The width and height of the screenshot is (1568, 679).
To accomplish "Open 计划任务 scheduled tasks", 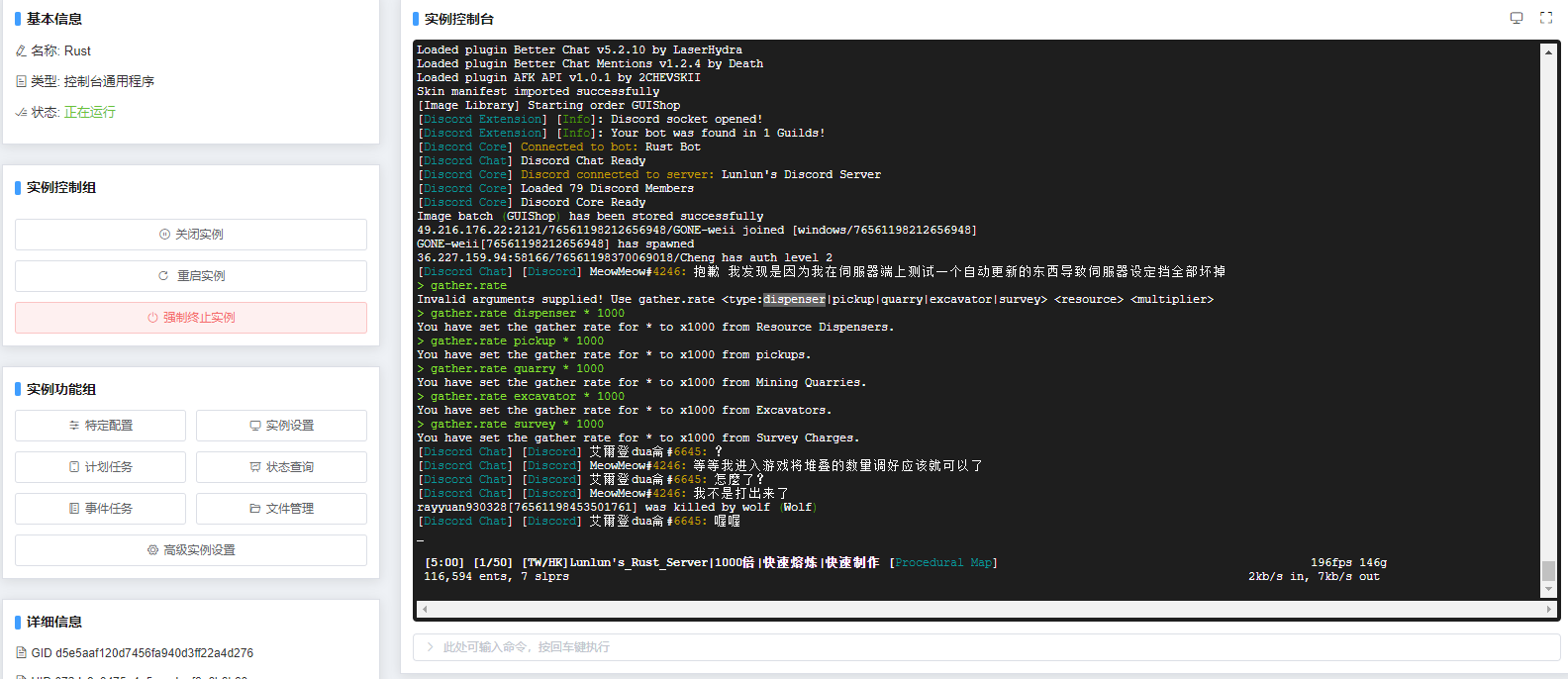I will pos(100,467).
